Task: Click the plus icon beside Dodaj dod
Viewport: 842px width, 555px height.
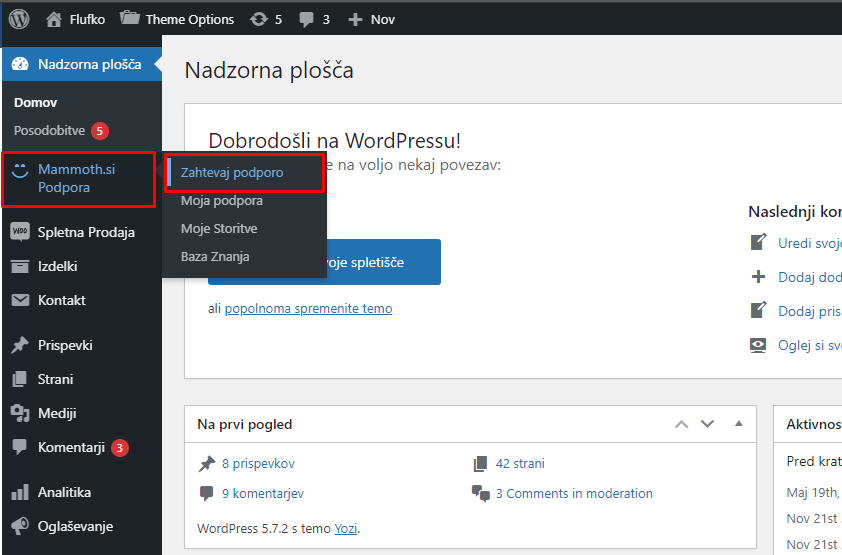Action: coord(758,277)
